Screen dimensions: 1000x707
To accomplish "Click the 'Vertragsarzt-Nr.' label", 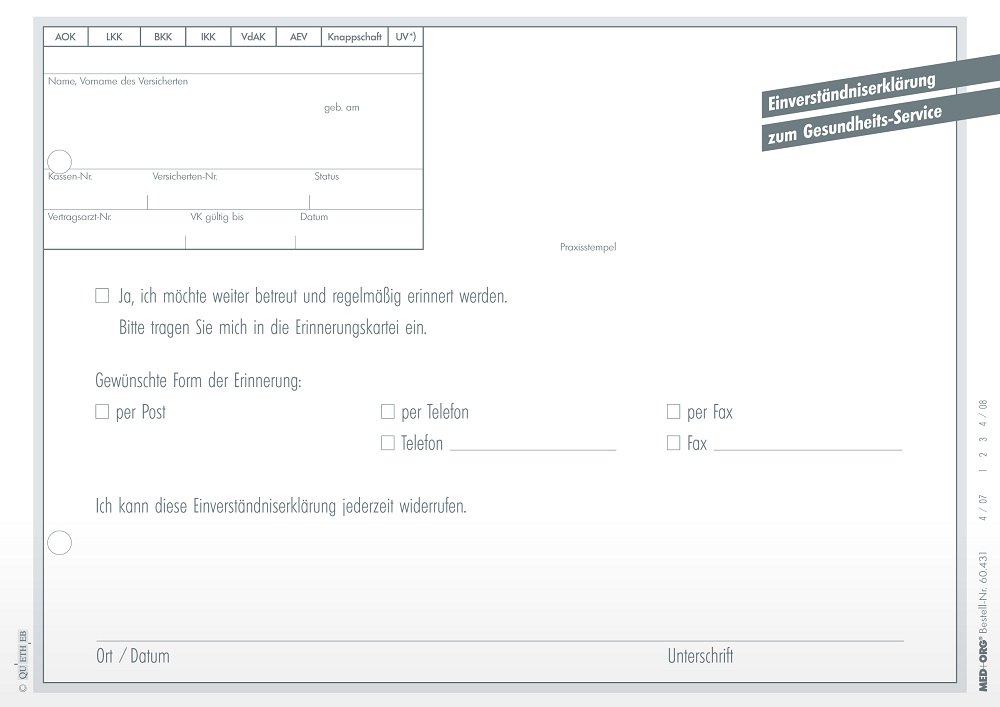I will click(80, 217).
